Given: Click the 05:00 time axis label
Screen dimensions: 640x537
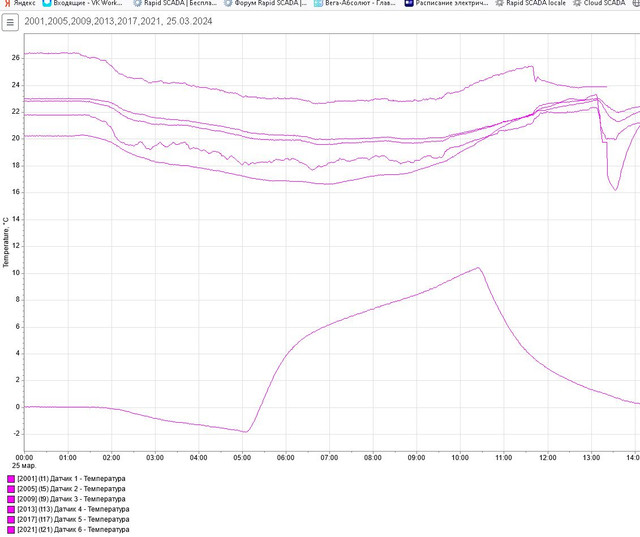Looking at the screenshot, I should tap(242, 458).
